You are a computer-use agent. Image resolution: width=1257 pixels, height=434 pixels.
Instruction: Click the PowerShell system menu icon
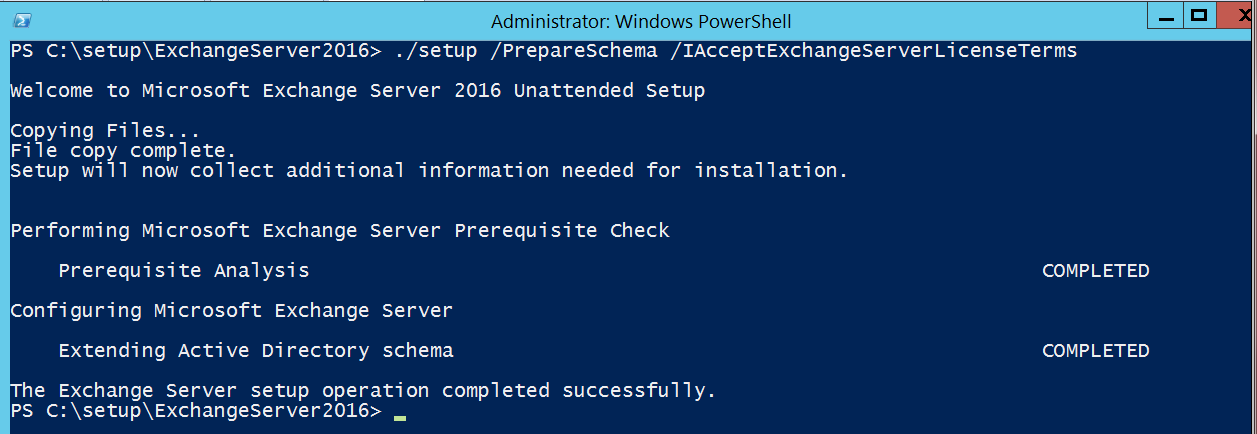tap(20, 20)
